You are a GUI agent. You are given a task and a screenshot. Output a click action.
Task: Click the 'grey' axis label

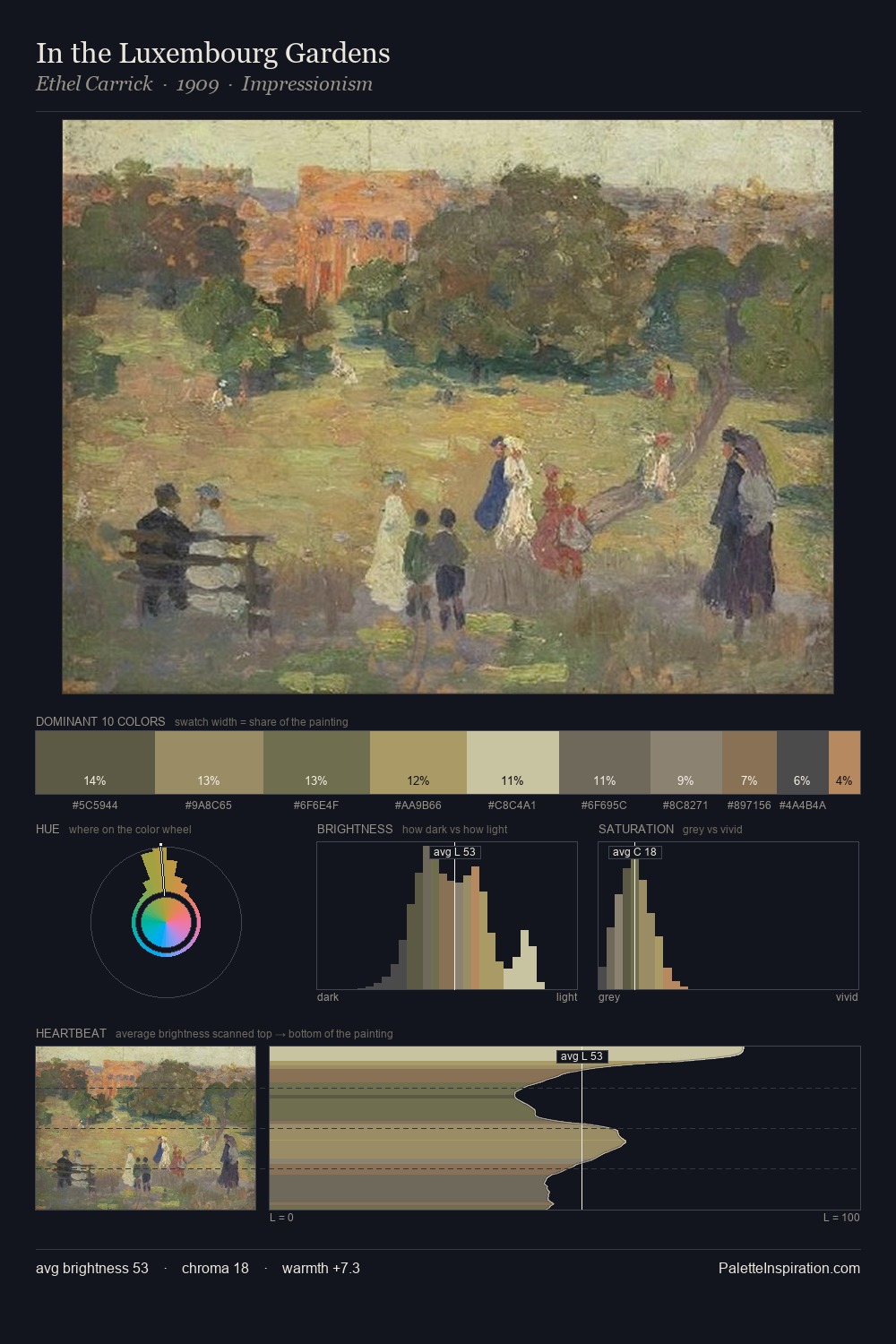pos(609,997)
